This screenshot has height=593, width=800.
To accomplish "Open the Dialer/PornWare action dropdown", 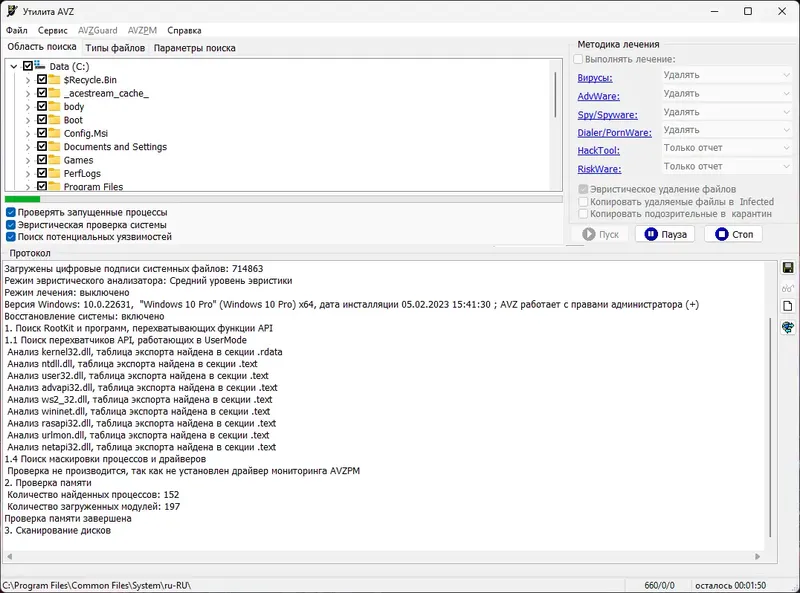I will click(727, 130).
